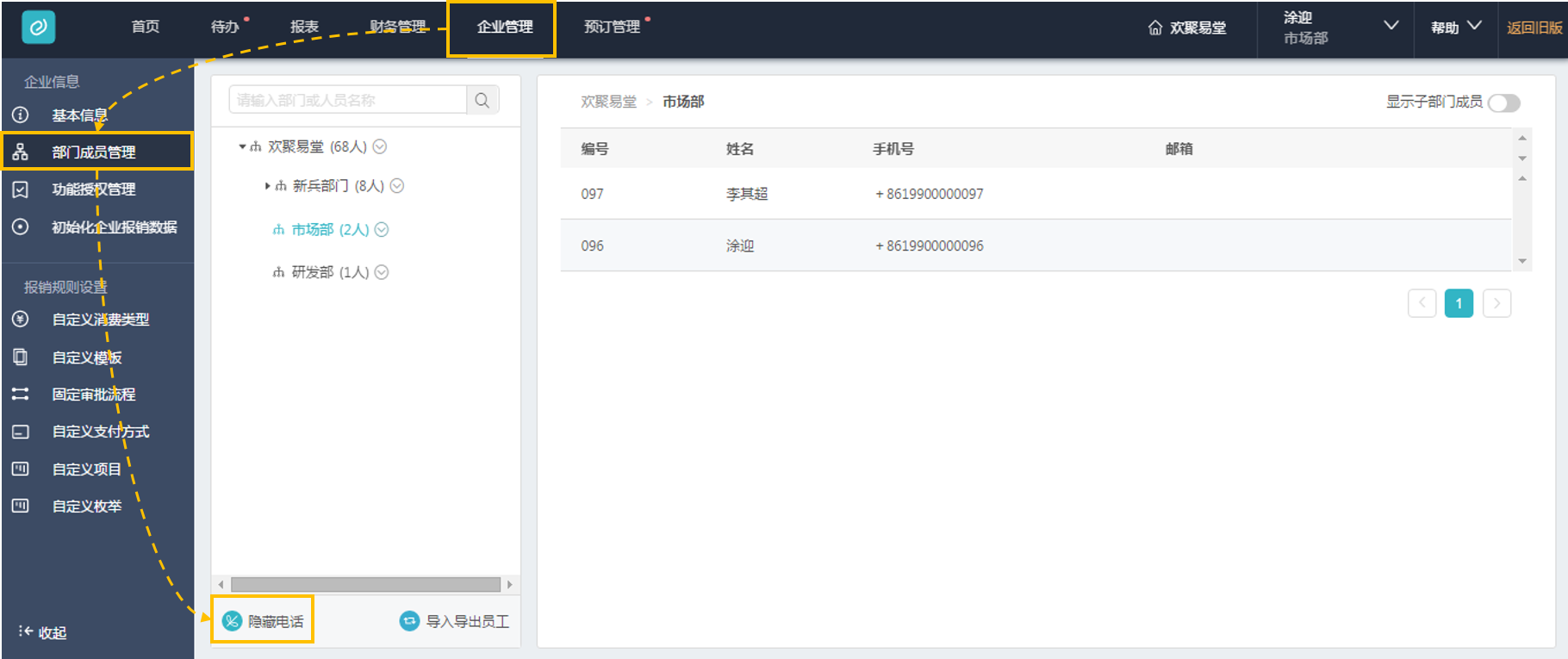Click the 自定义模板 copy icon
The image size is (1568, 659).
click(21, 357)
